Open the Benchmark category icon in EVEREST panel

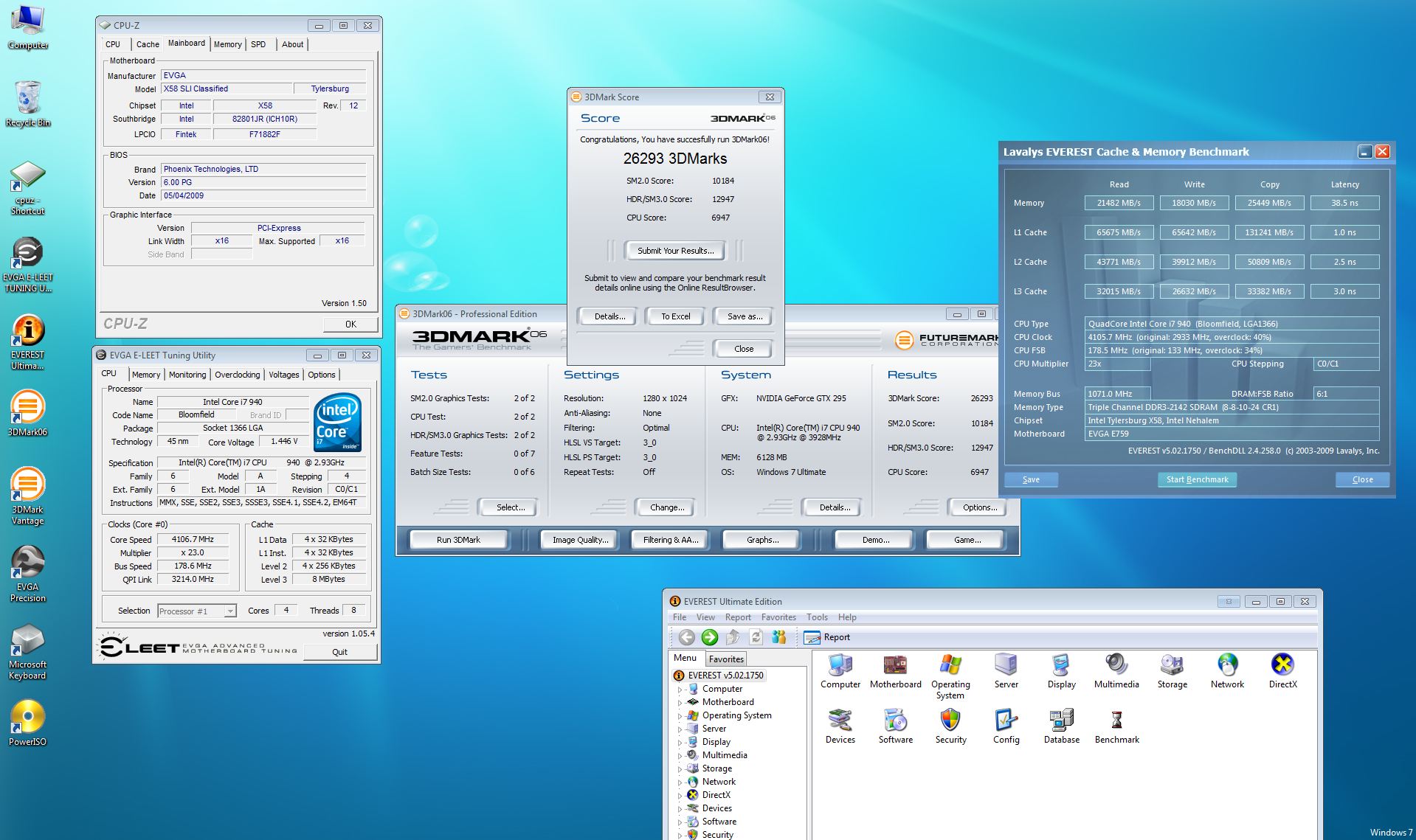coord(1116,727)
